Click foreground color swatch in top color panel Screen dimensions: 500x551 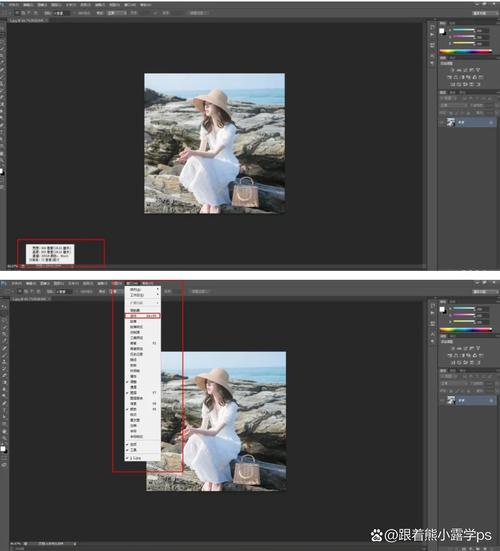[x=442, y=31]
